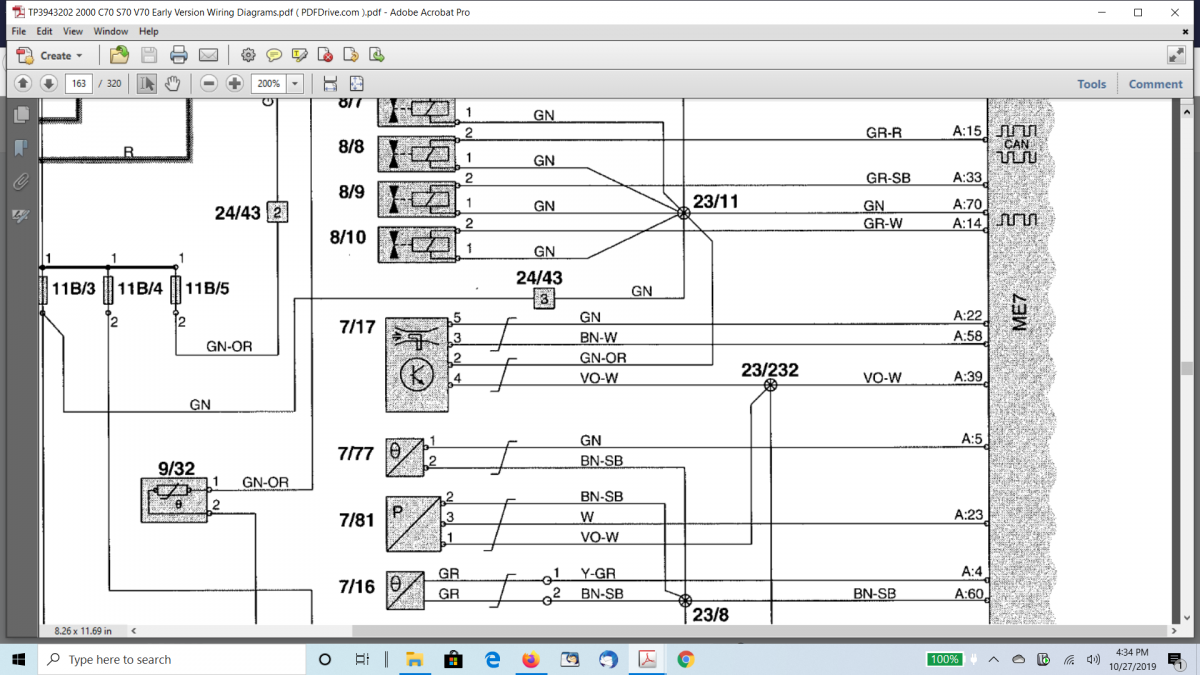Click the Print file icon
1200x675 pixels.
pyautogui.click(x=178, y=55)
